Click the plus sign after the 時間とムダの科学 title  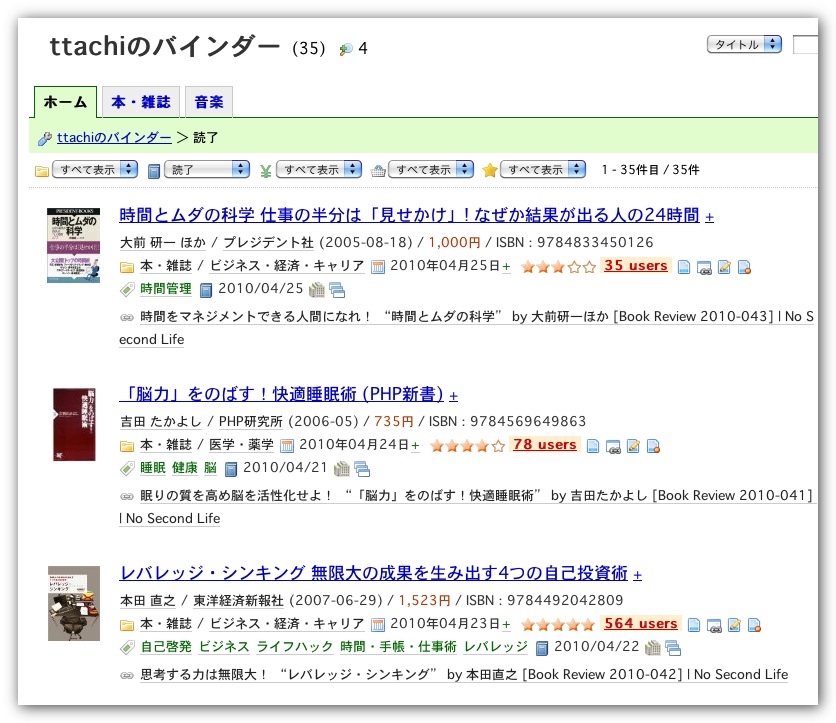(709, 217)
